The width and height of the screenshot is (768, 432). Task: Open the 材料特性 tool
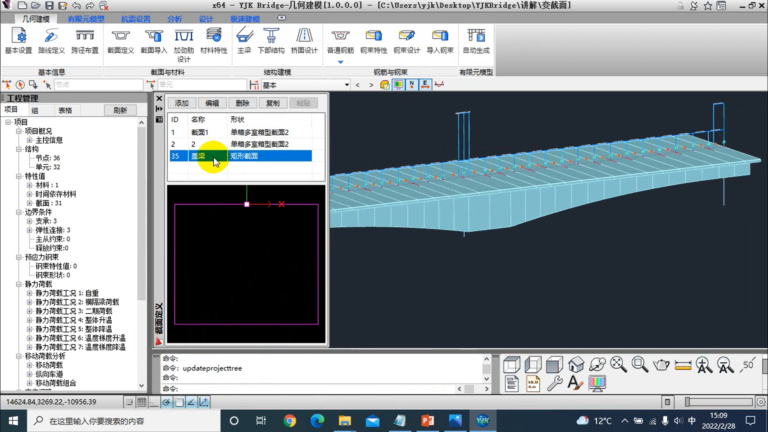(214, 41)
